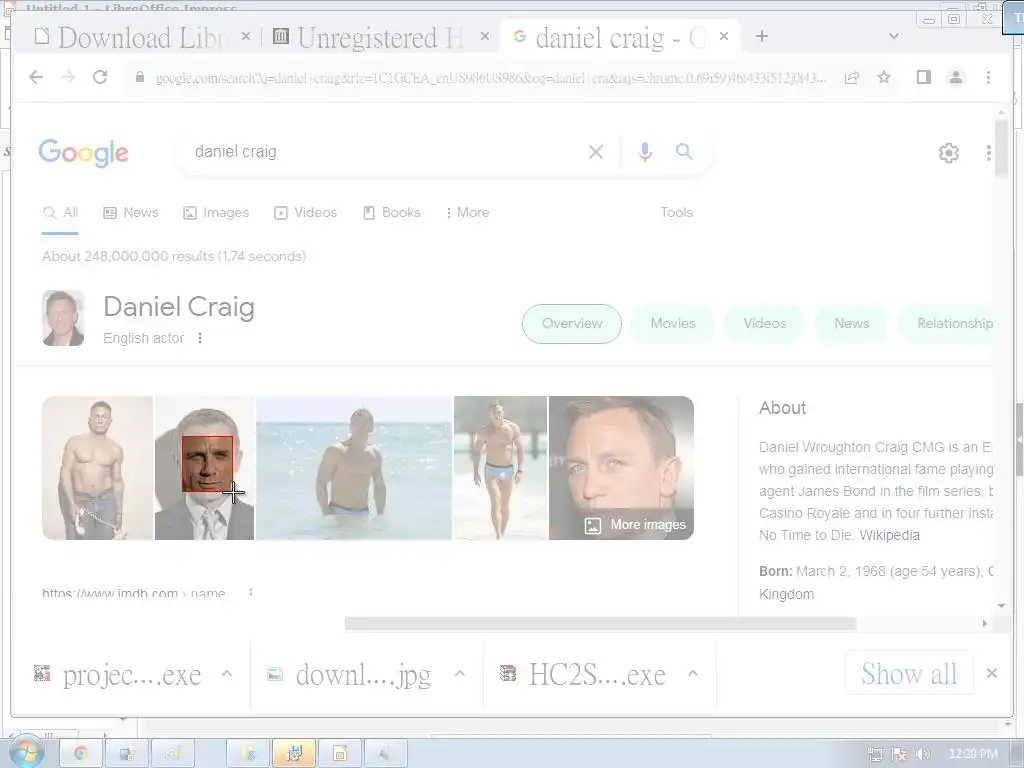Open the beach walking photo
The height and width of the screenshot is (768, 1024).
[500, 468]
